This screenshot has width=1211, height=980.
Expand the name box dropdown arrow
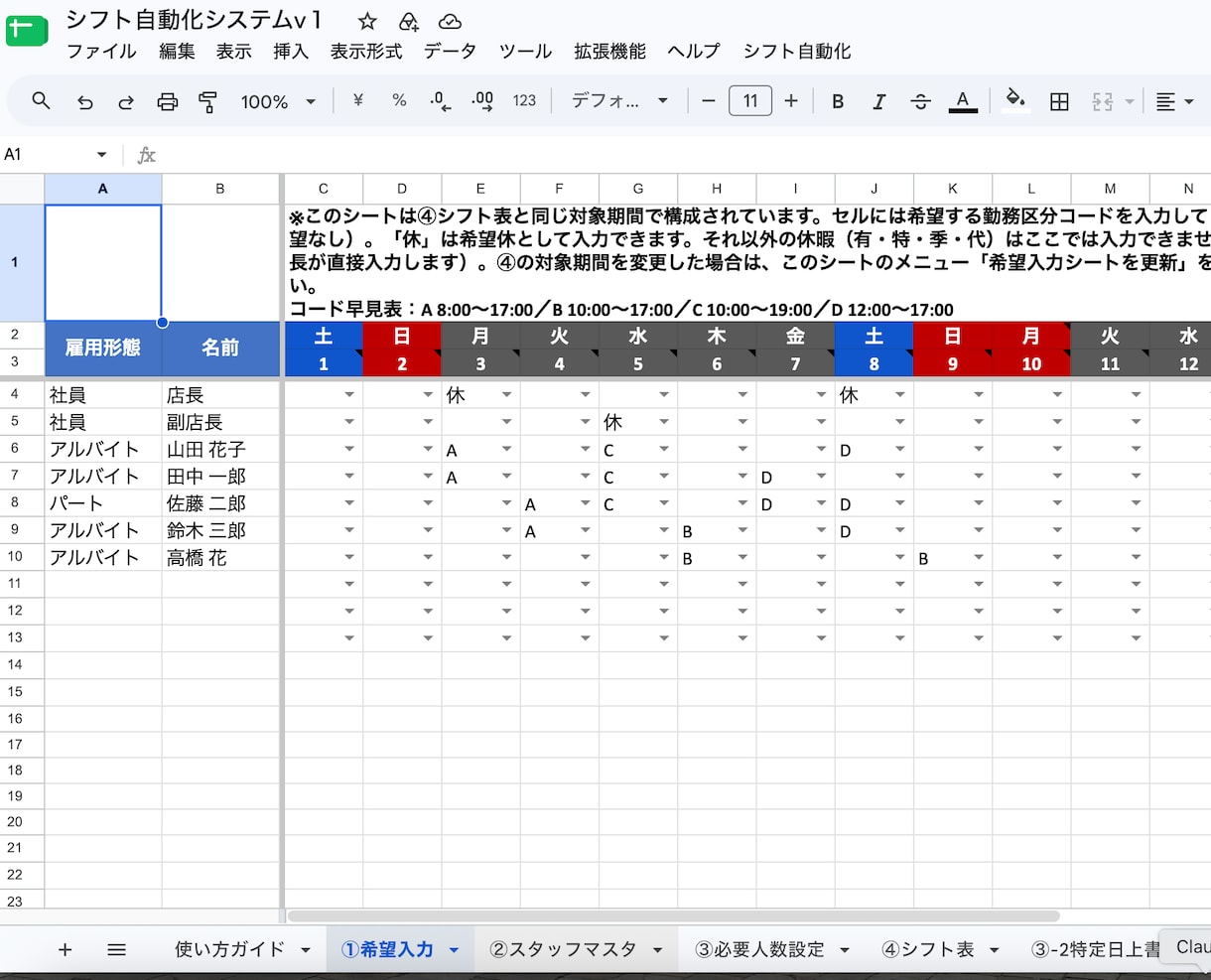click(101, 155)
